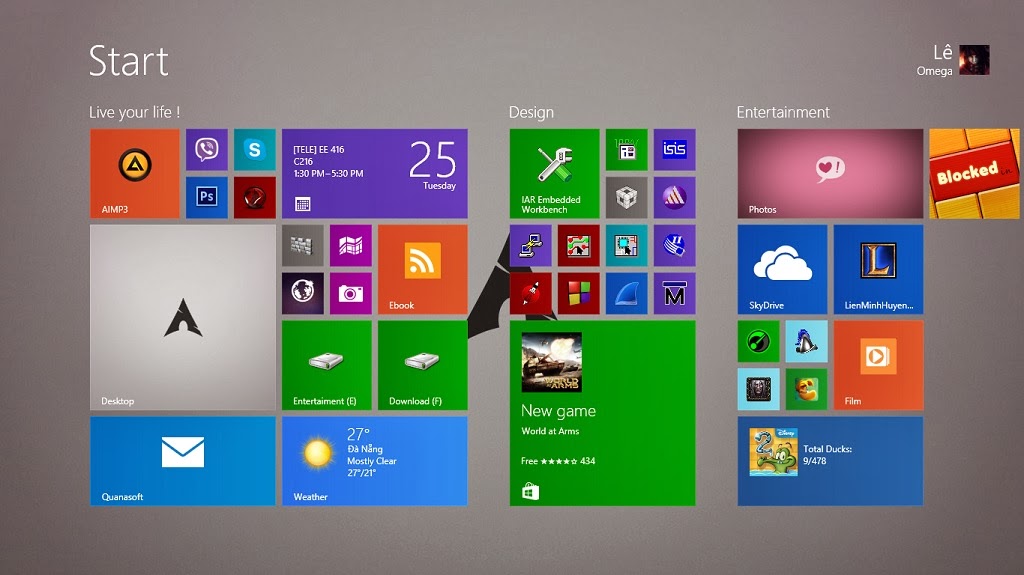This screenshot has width=1024, height=575.
Task: Open the Desktop tile
Action: coord(183,318)
